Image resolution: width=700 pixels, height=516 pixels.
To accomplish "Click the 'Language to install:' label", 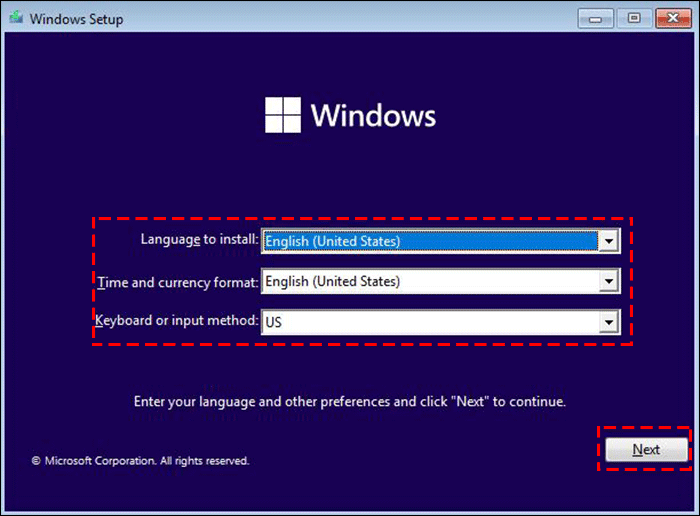I will pos(200,239).
